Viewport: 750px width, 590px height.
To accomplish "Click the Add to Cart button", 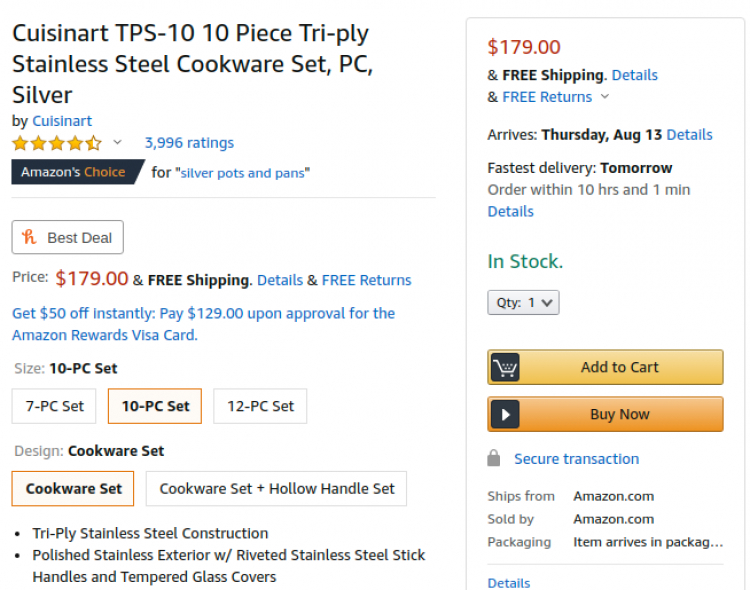I will click(605, 367).
